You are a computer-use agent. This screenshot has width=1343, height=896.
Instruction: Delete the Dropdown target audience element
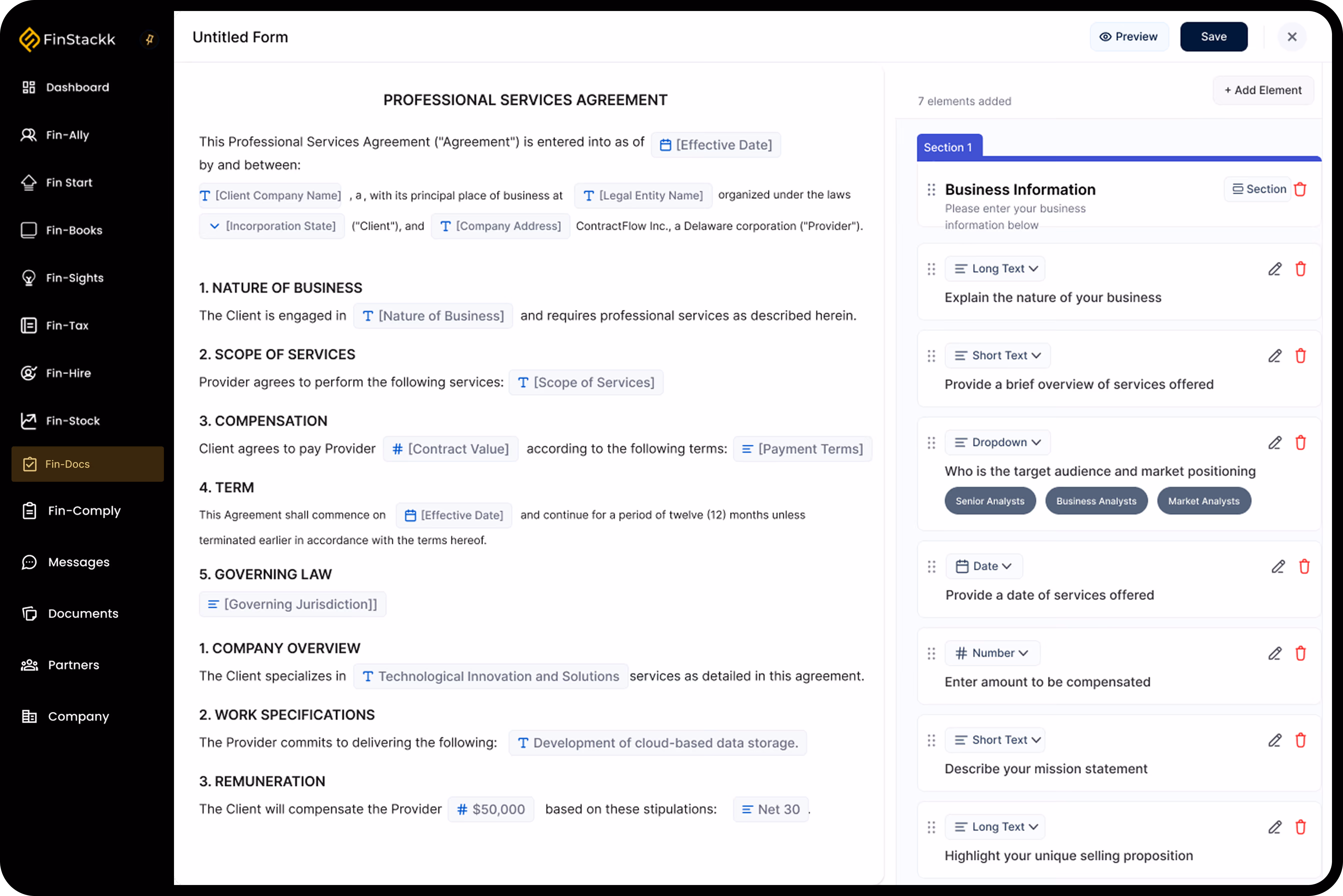[1300, 443]
